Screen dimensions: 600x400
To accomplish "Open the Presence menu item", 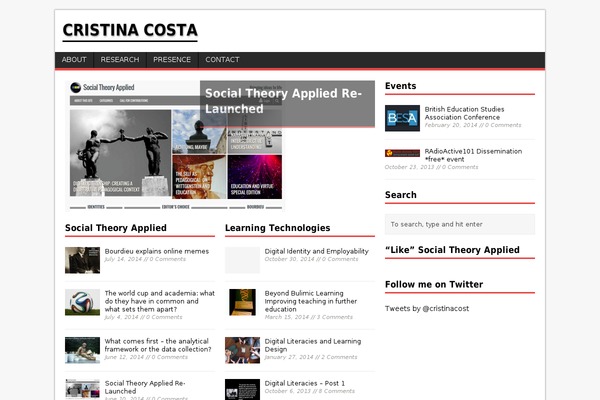I will pos(172,60).
